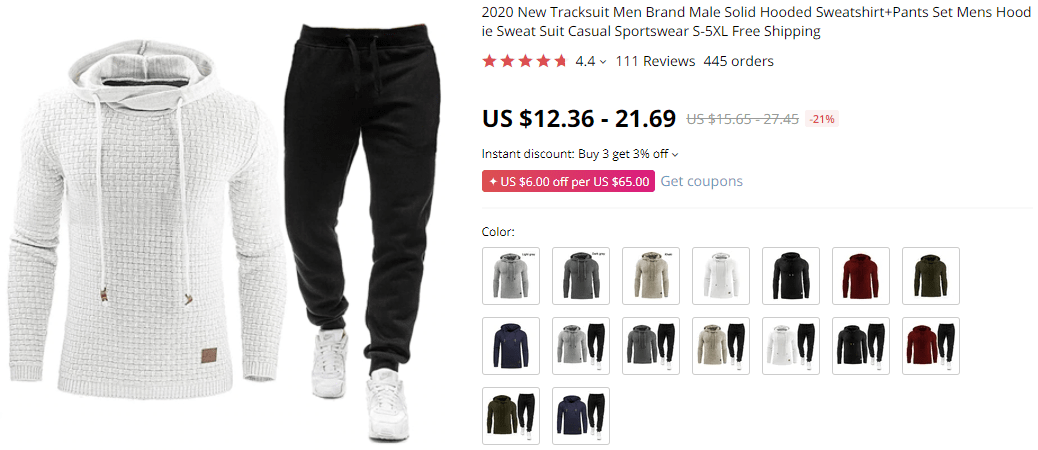Expand the 4.4 rating breakdown dropdown

(590, 62)
